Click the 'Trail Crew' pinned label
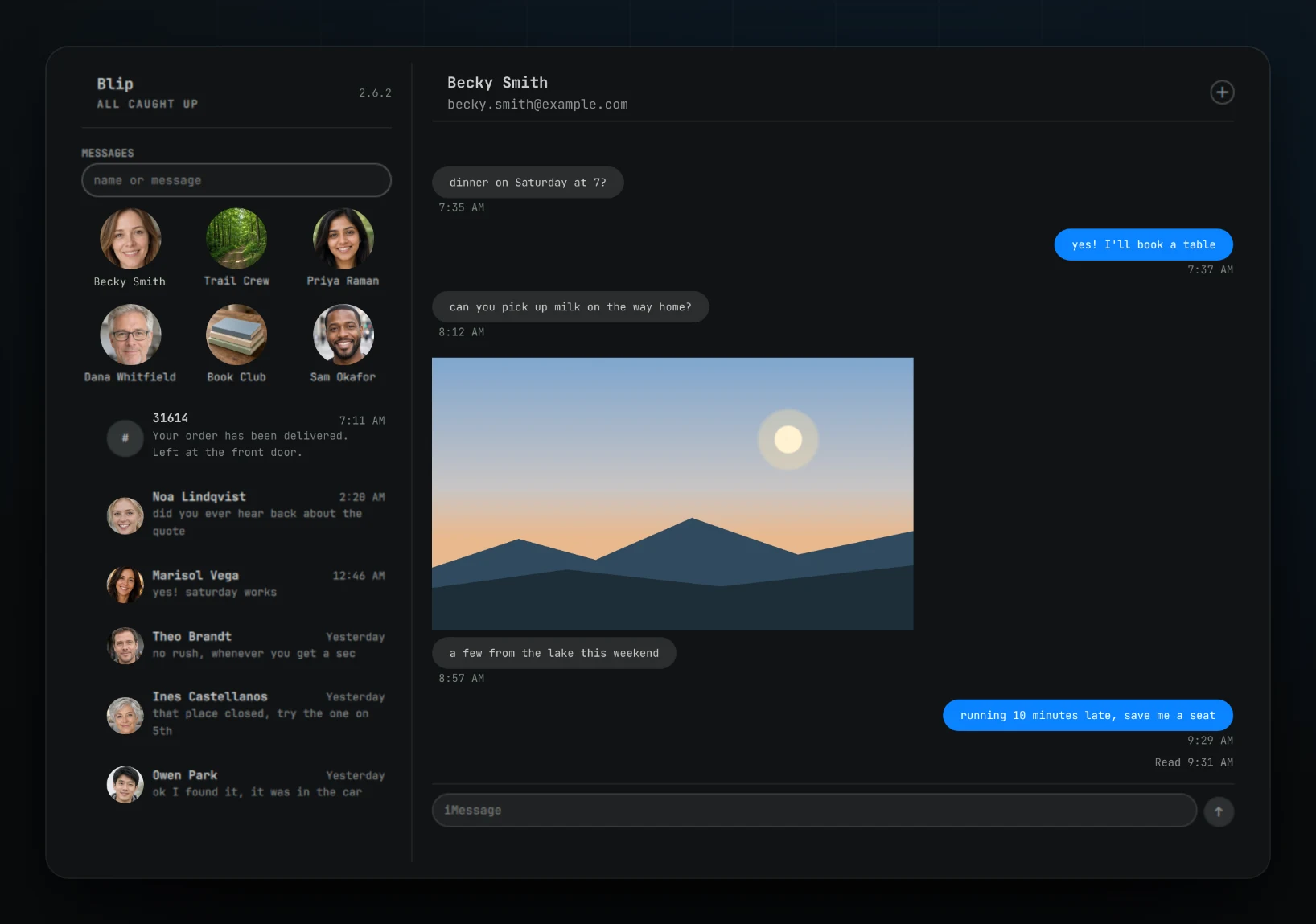The height and width of the screenshot is (924, 1316). click(x=236, y=281)
